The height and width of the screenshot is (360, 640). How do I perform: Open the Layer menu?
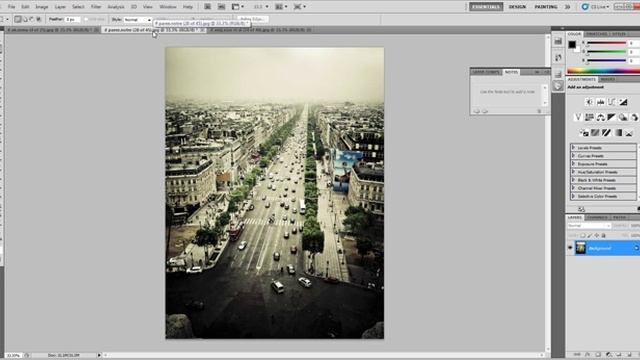[60, 7]
